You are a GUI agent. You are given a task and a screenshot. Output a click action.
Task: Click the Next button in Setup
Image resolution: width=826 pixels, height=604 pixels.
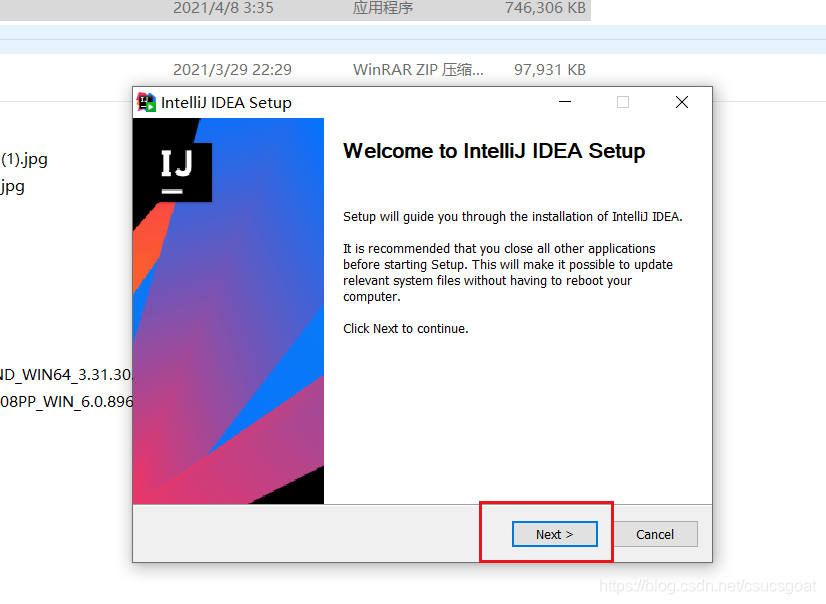click(554, 534)
